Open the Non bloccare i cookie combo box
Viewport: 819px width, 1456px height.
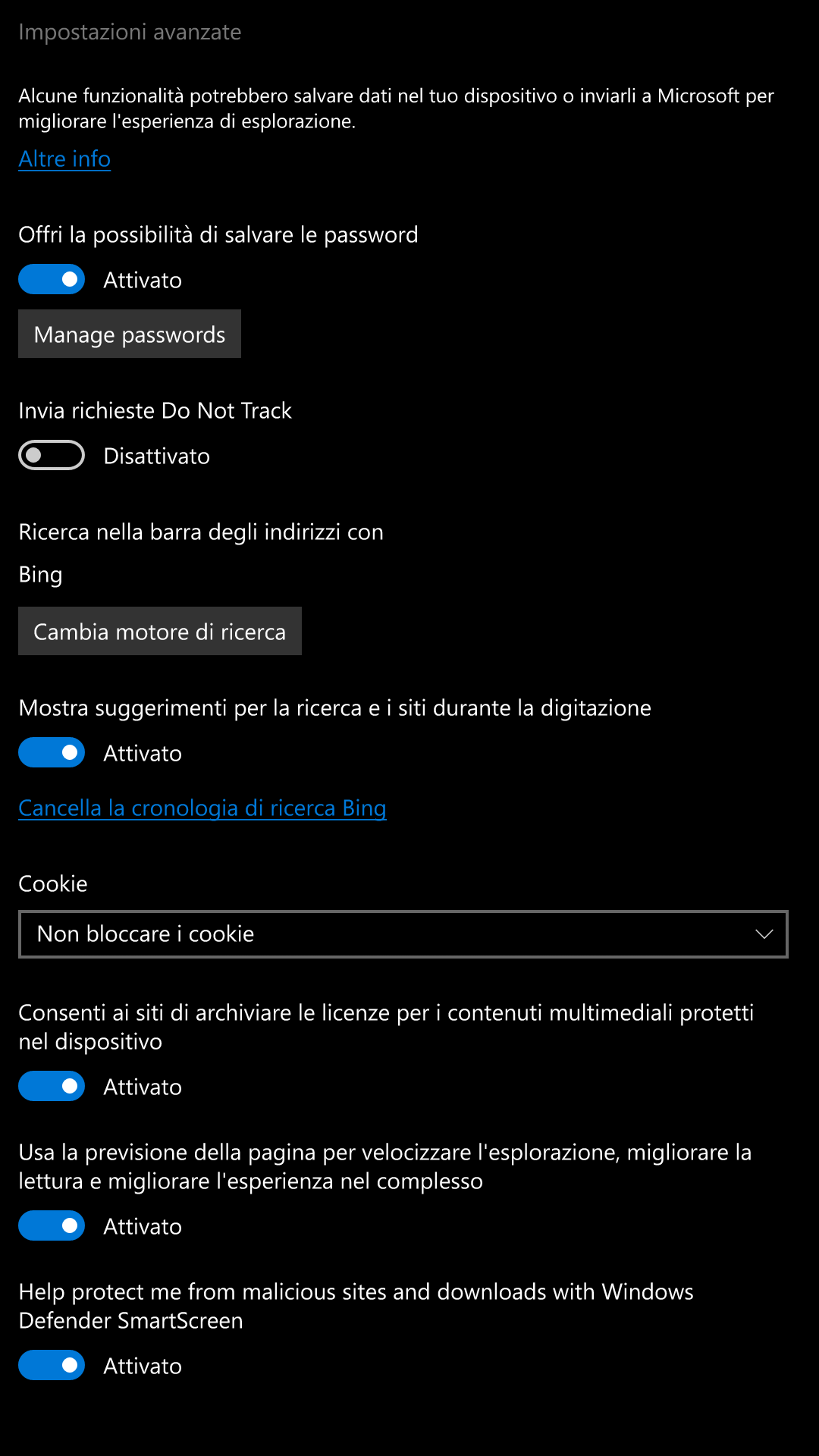point(403,934)
